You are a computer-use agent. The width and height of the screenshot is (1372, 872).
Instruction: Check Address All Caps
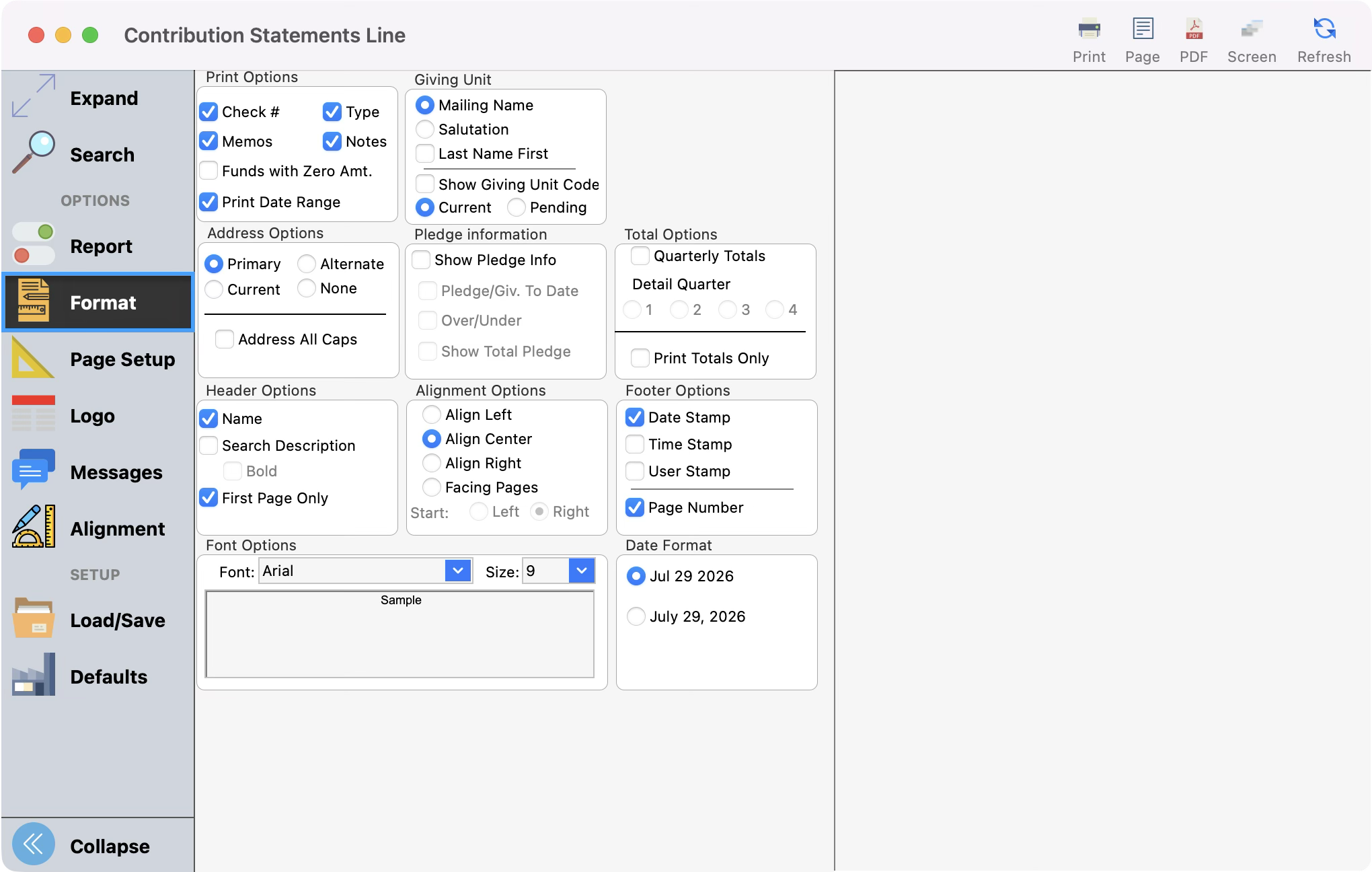(x=225, y=339)
